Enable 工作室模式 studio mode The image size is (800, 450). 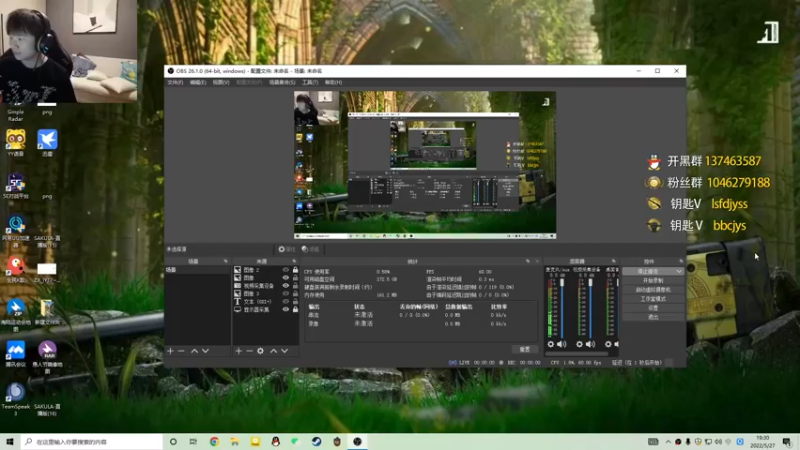click(x=653, y=299)
